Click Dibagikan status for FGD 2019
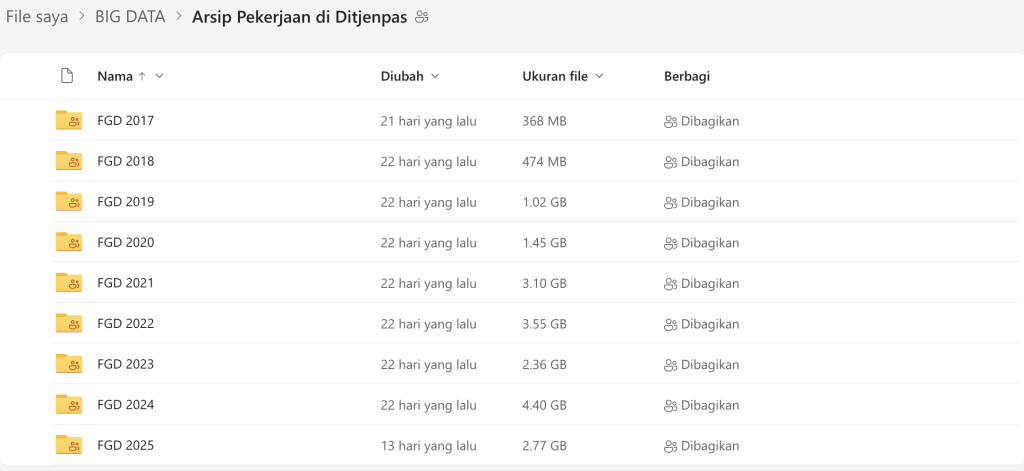The height and width of the screenshot is (471, 1024). (701, 203)
